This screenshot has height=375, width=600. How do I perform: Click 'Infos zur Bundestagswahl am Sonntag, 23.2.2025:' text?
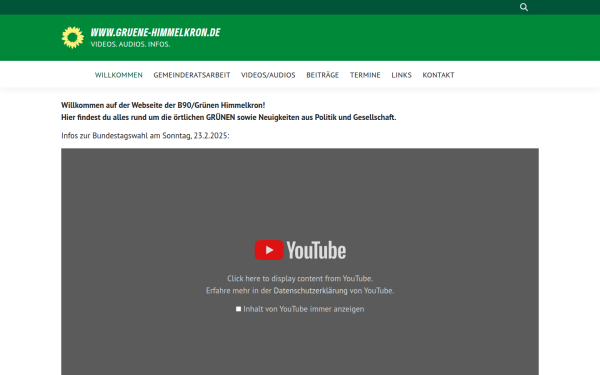145,135
